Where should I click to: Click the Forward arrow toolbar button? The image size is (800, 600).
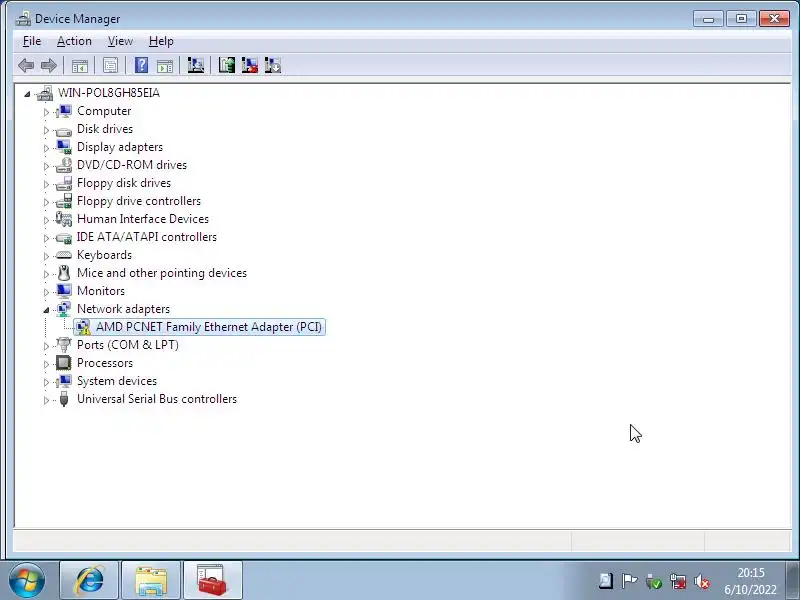(48, 65)
